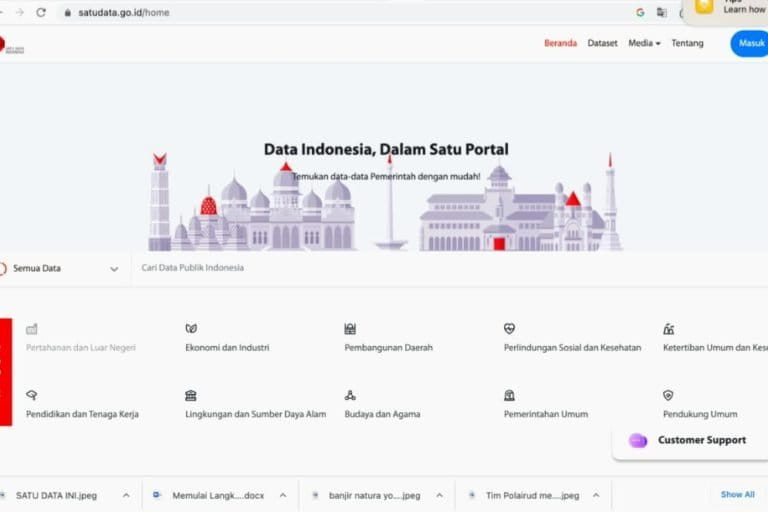Select the Budaya dan Agama icon
The height and width of the screenshot is (512, 768).
click(x=350, y=395)
